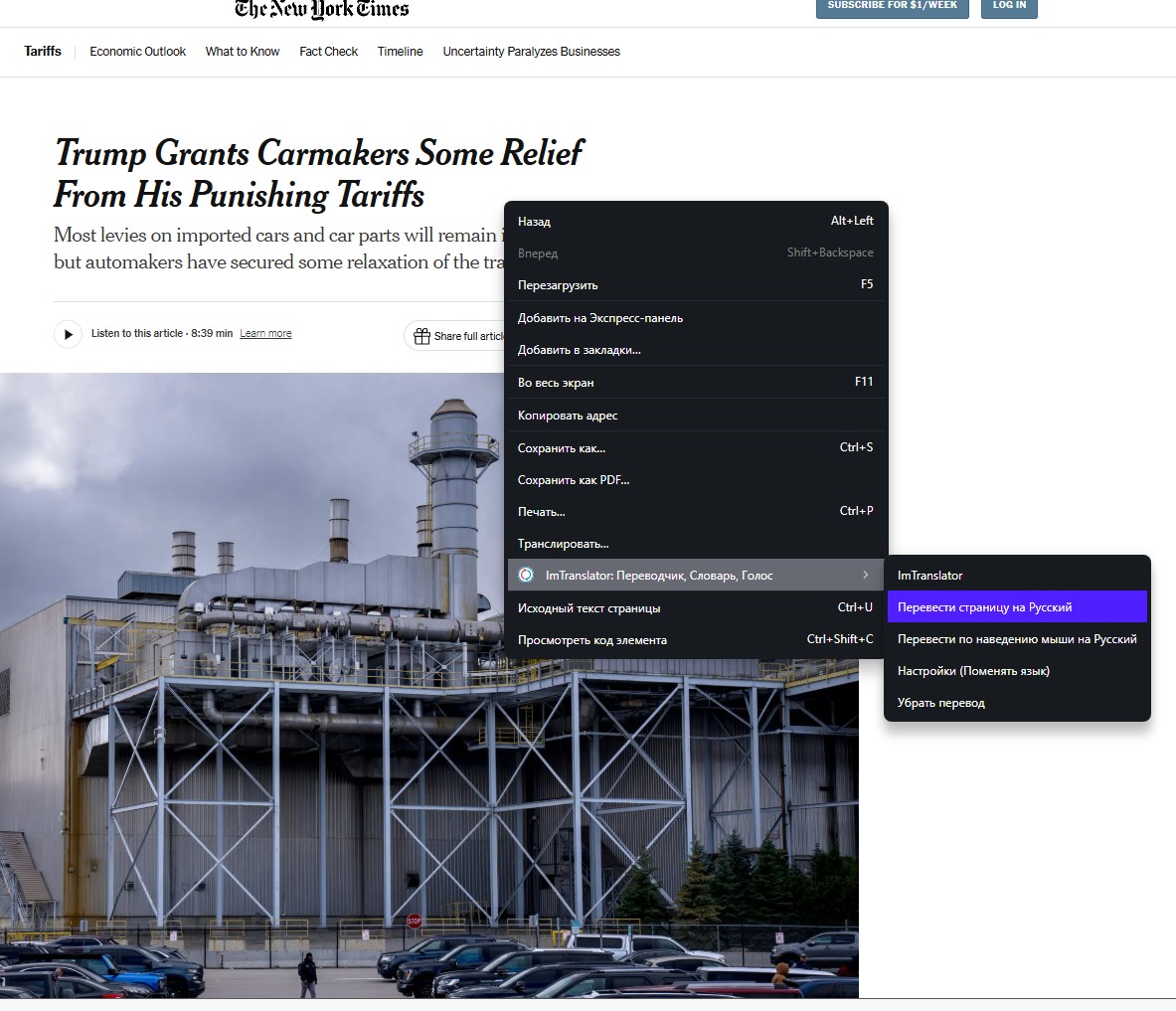Subscribe for $1/week button
The image size is (1176, 1011).
(893, 7)
